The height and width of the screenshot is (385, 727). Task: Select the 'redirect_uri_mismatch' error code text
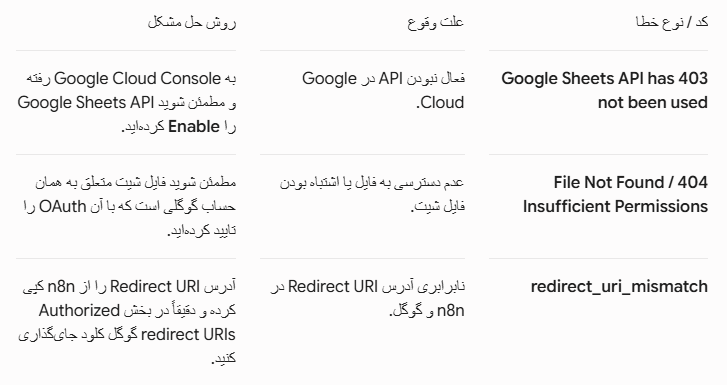pos(619,287)
